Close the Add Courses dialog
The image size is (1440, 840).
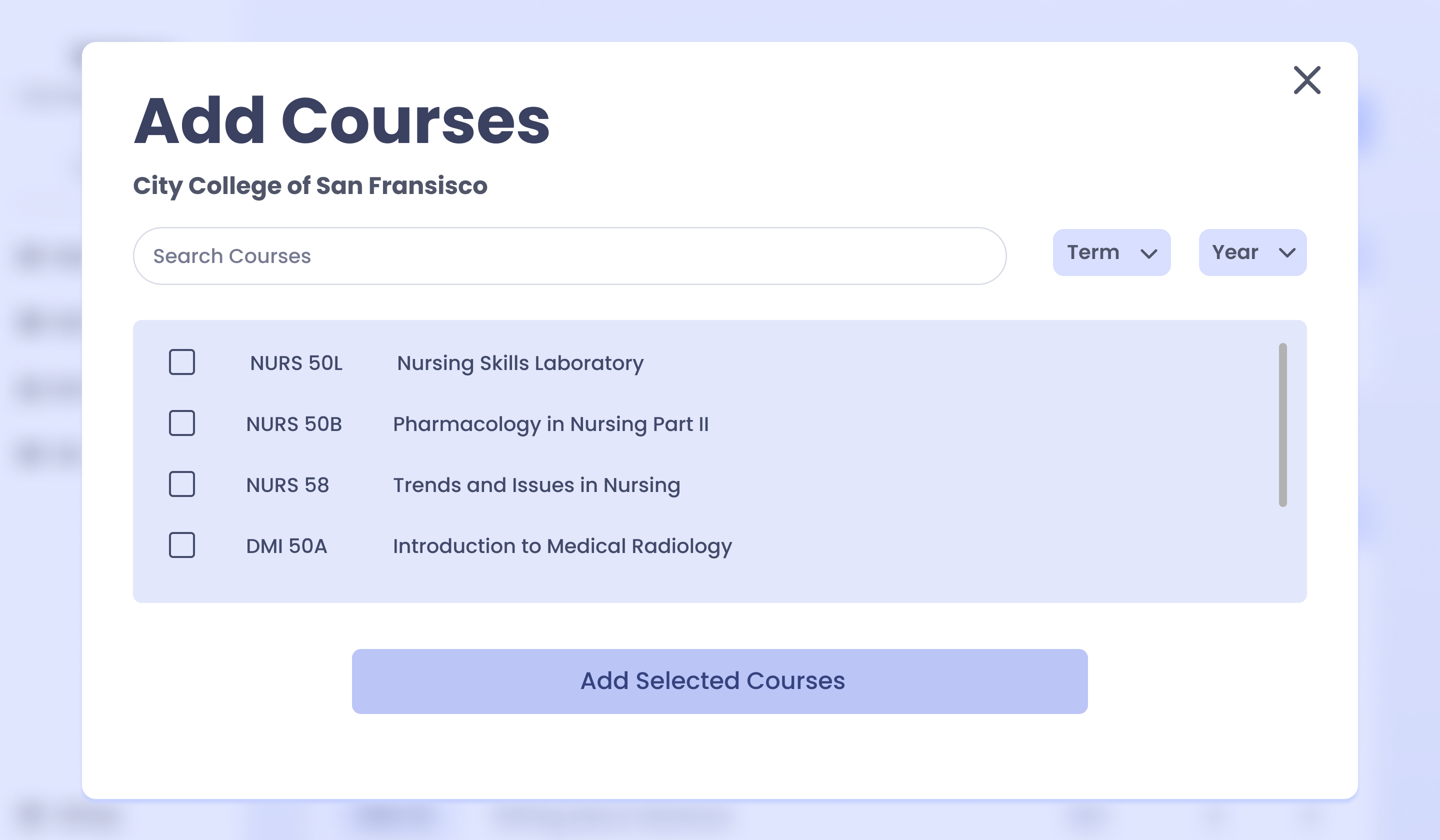(x=1307, y=80)
